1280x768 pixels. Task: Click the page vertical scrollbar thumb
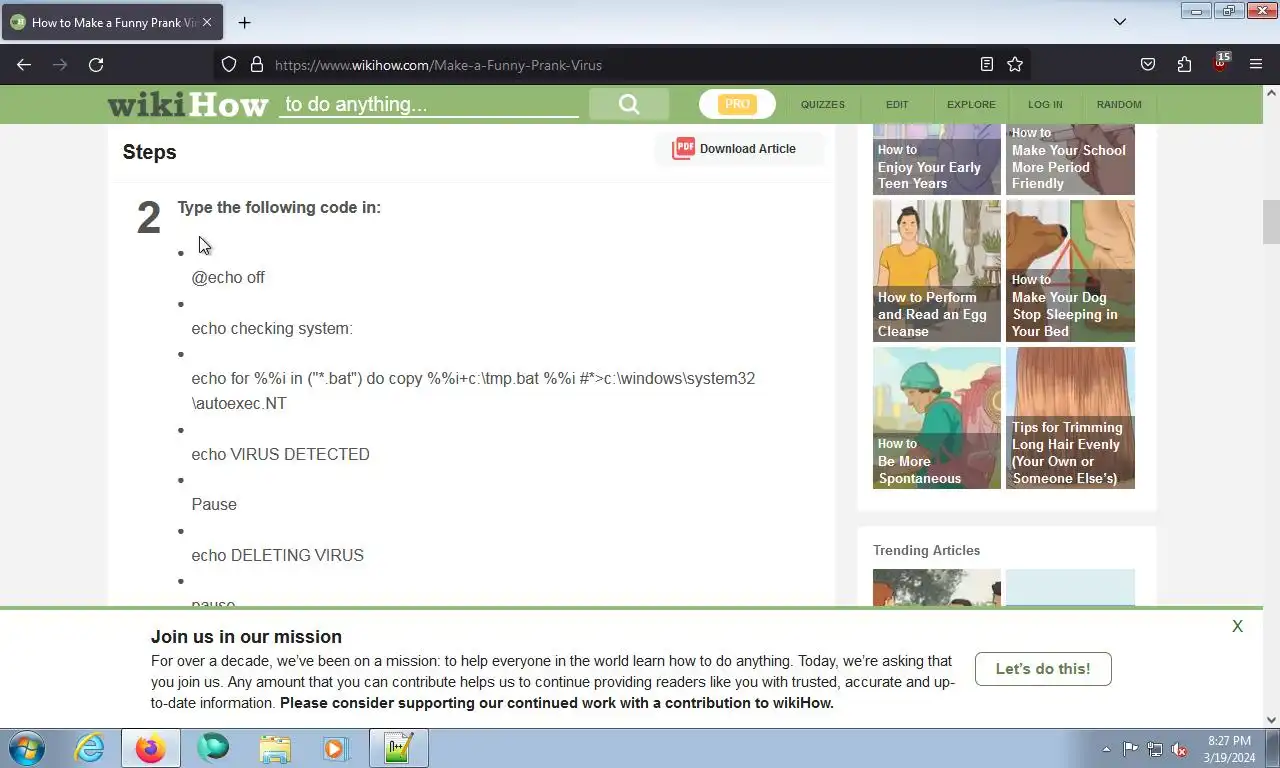click(1271, 222)
